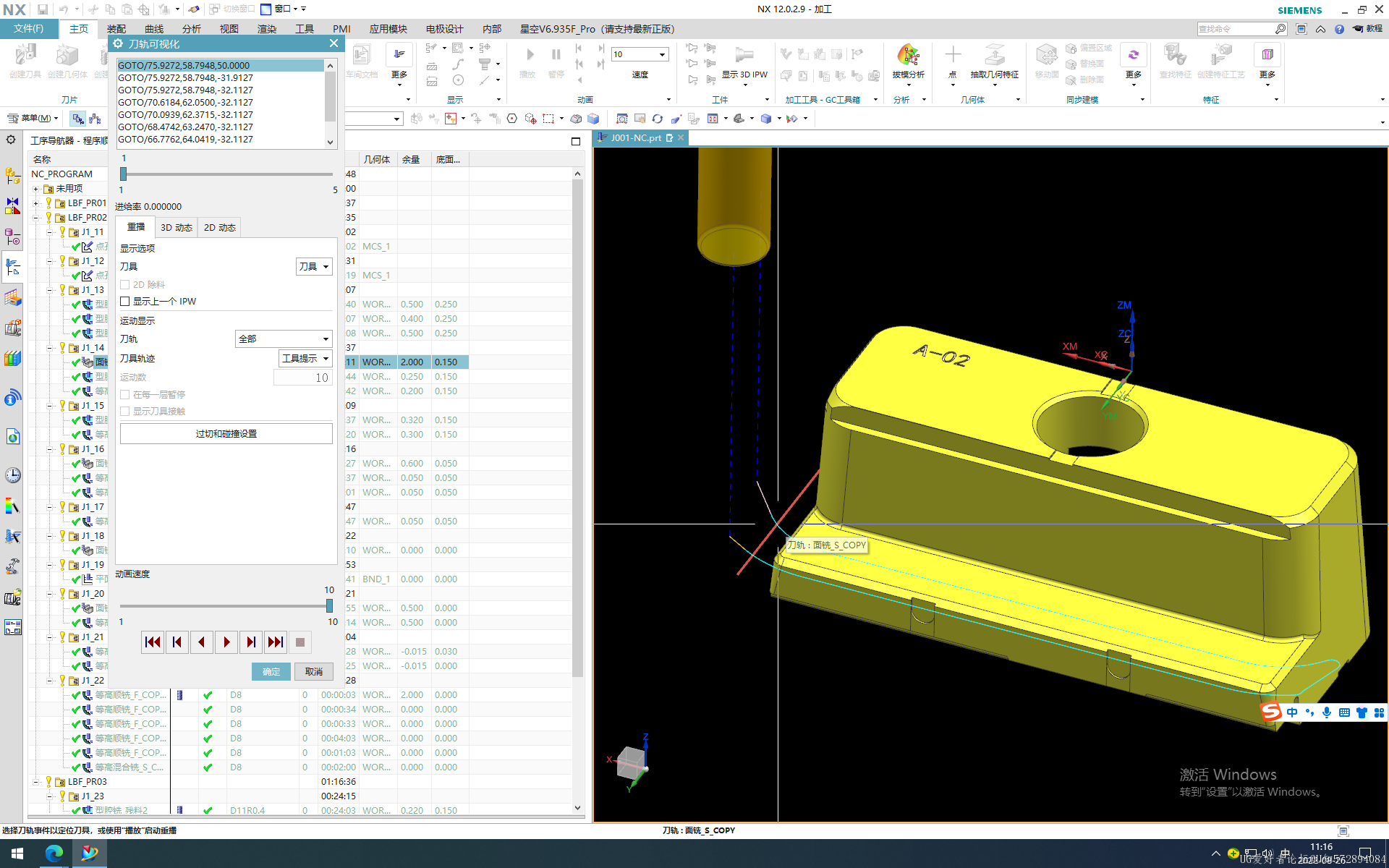Toggle 显示刀具接触 checkbox

coord(125,411)
